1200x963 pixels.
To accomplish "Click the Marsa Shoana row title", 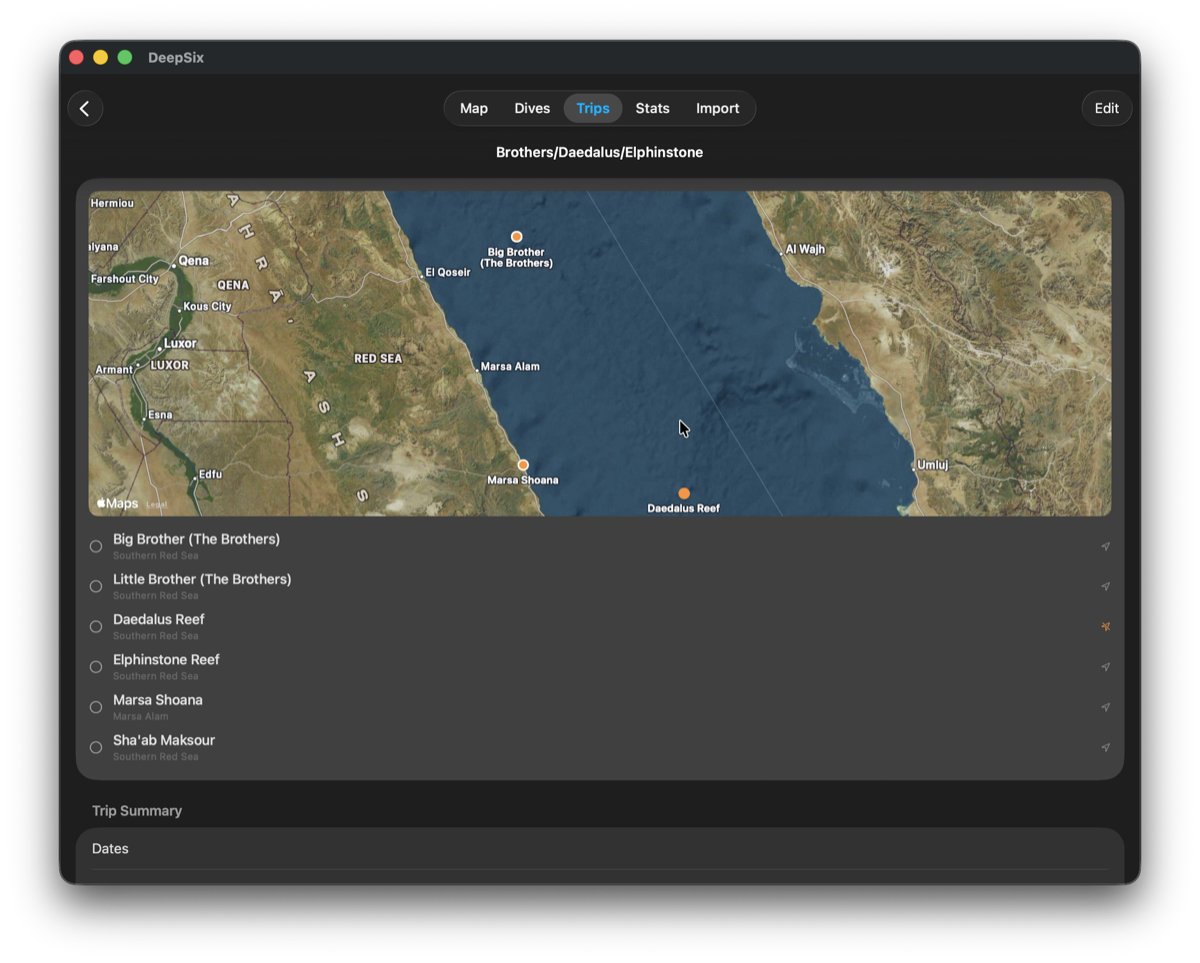I will 158,699.
